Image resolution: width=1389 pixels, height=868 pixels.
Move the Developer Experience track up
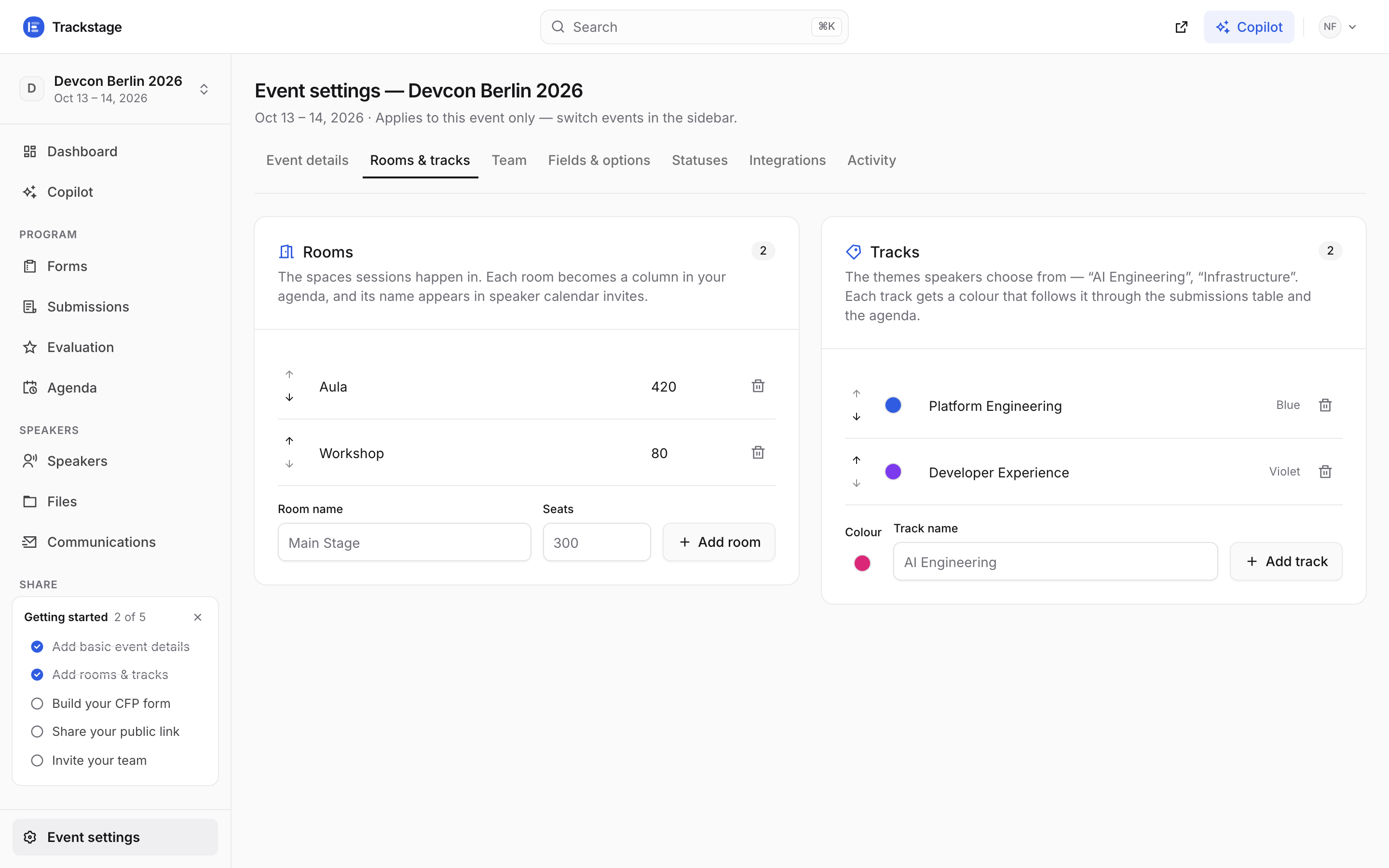coord(857,461)
